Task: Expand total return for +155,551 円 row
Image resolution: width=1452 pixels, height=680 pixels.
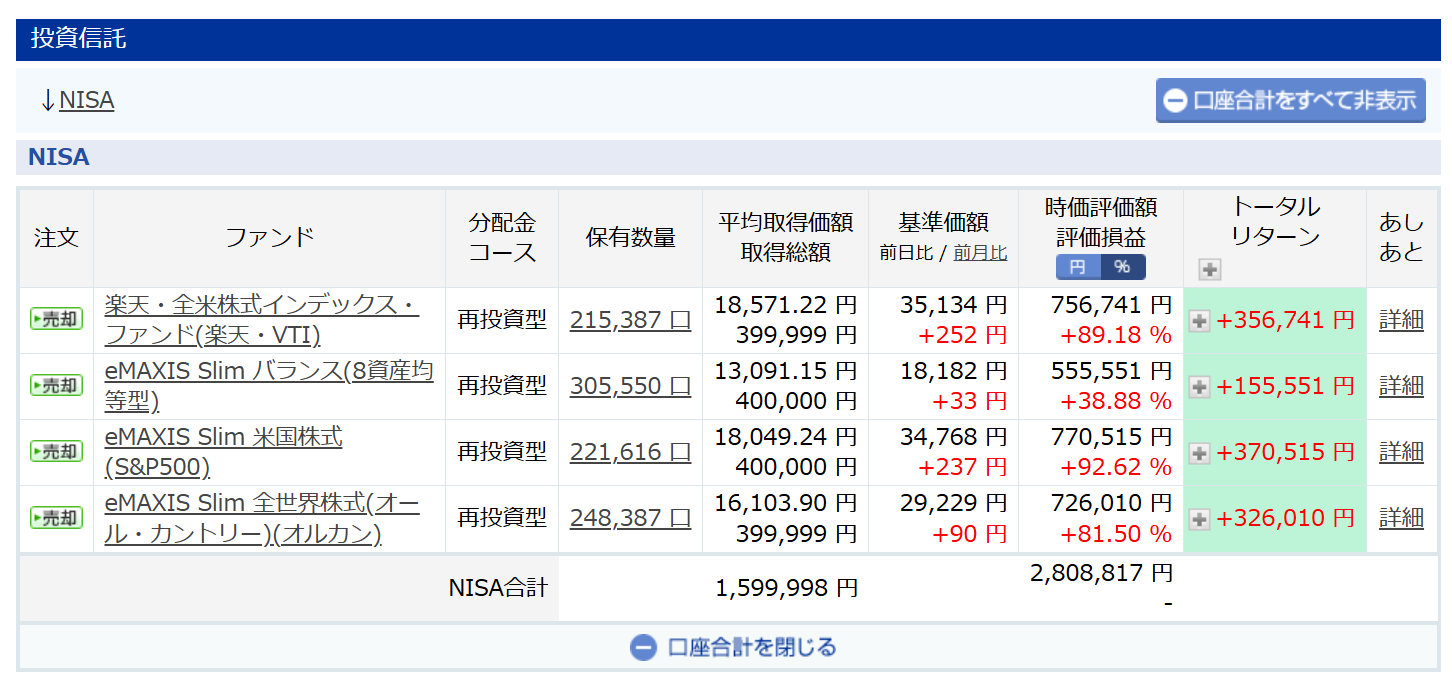Action: 1199,386
